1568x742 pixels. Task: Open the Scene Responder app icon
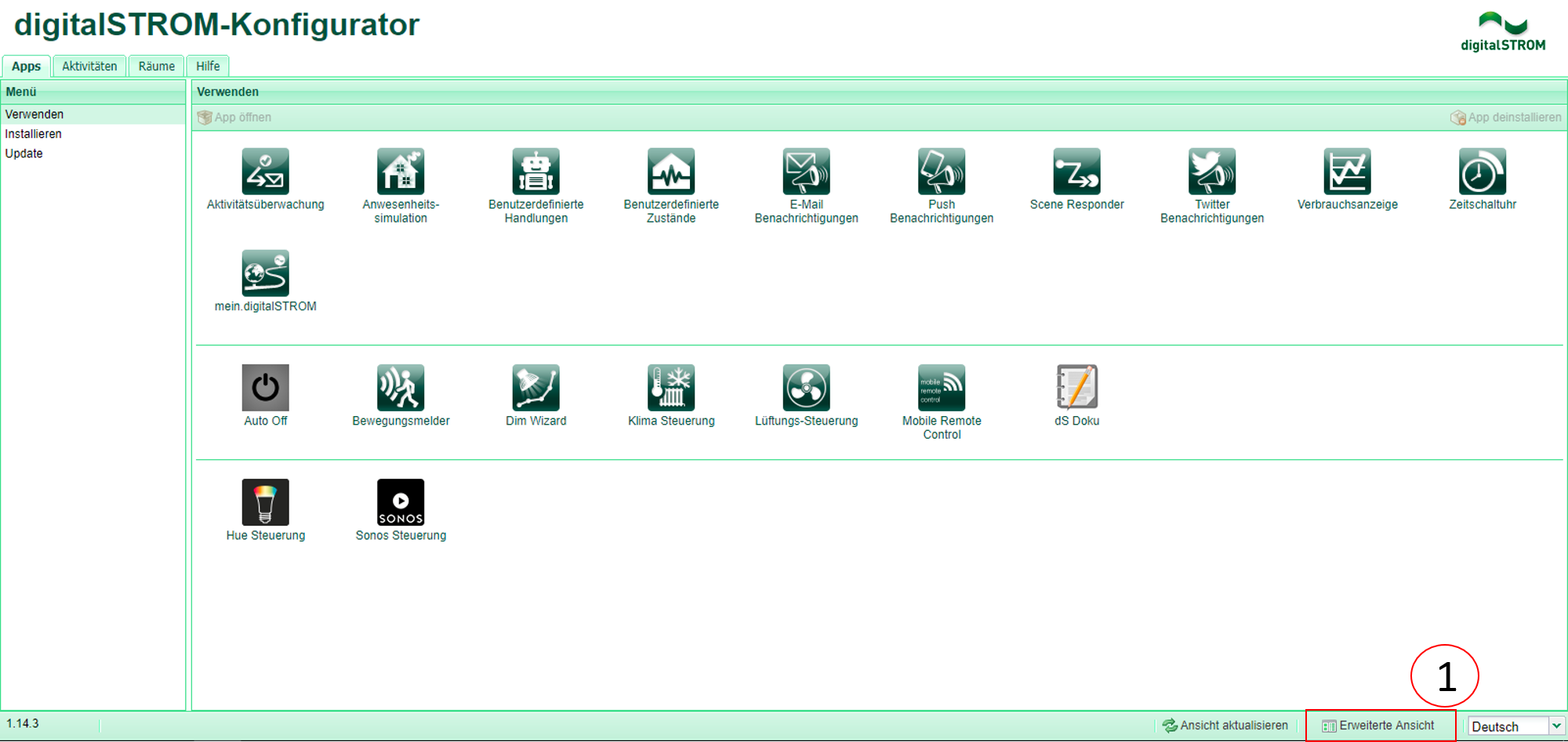[1076, 171]
